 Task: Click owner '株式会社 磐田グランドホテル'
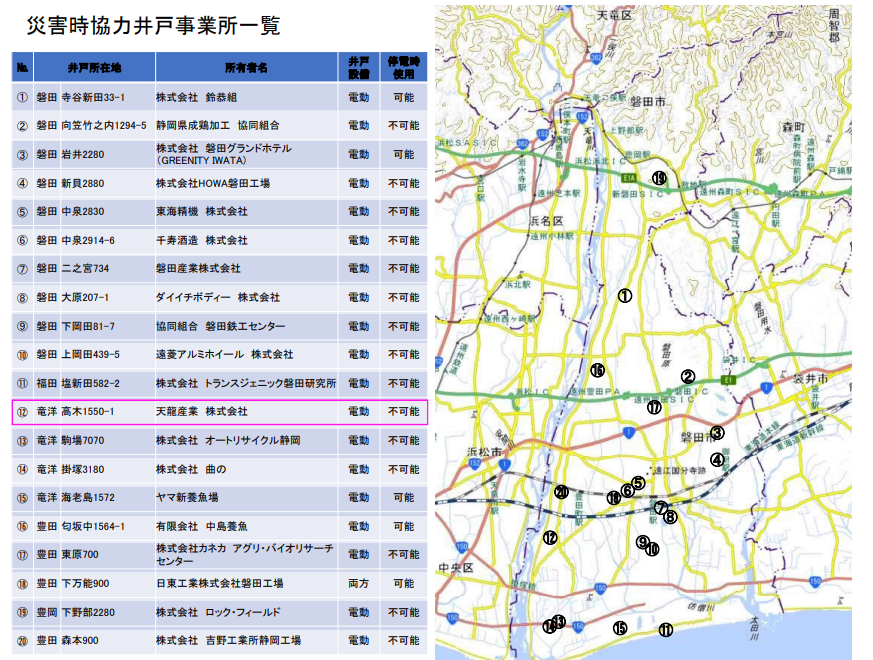[224, 149]
